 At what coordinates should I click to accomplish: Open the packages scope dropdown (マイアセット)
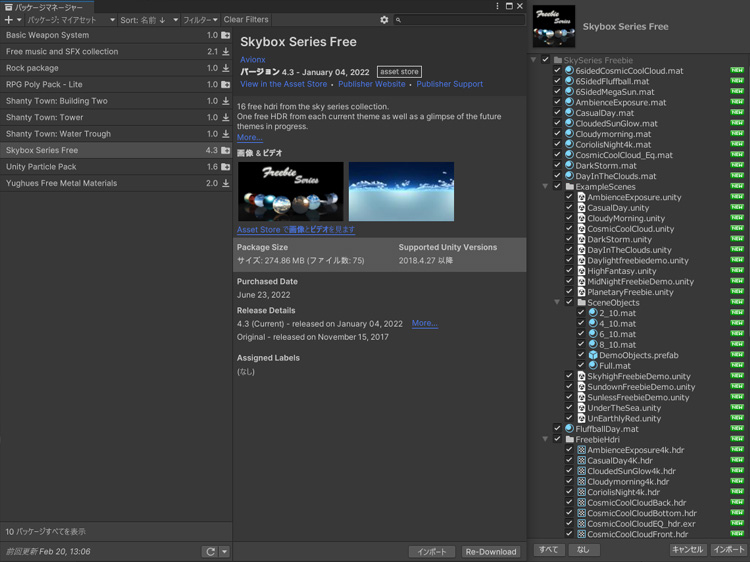(x=70, y=20)
